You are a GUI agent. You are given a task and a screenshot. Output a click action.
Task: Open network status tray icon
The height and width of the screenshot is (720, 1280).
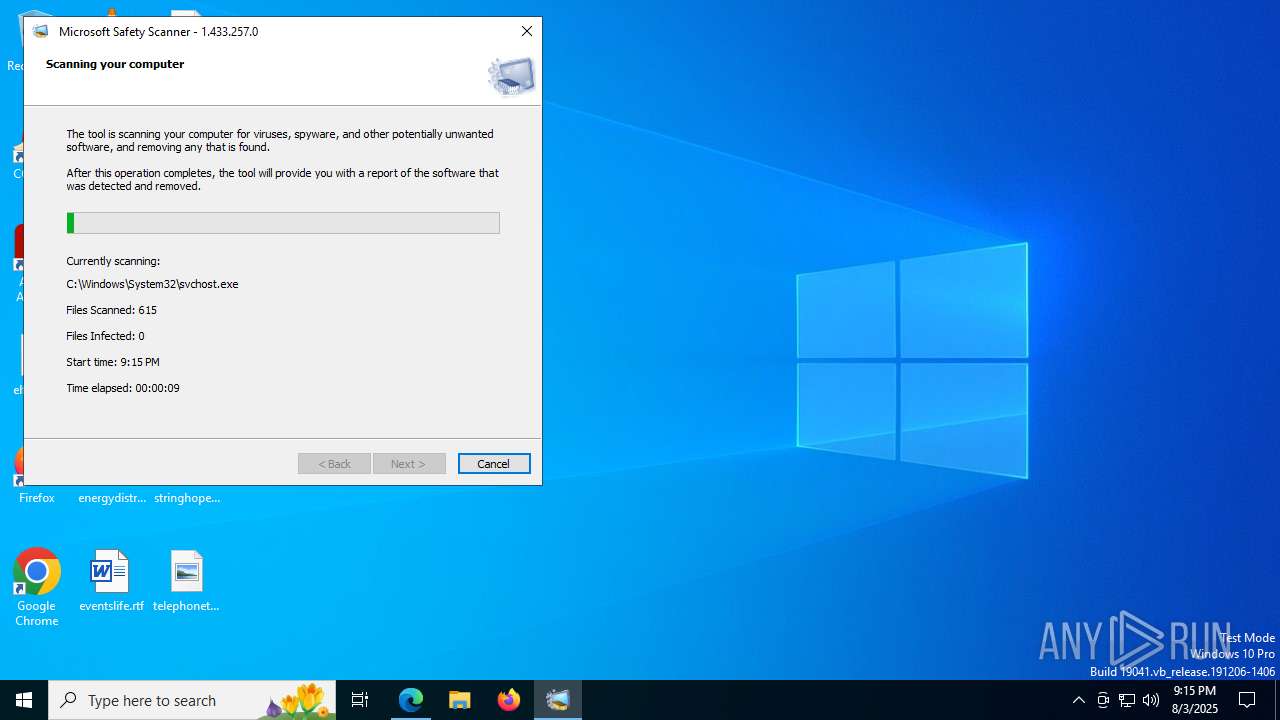point(1127,700)
